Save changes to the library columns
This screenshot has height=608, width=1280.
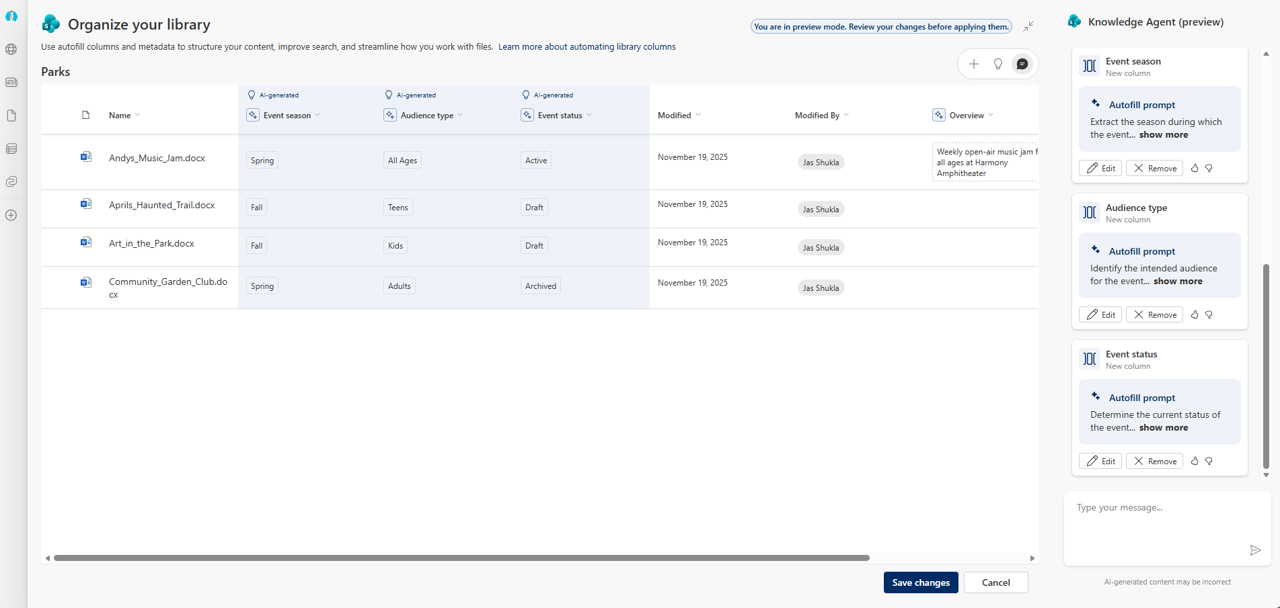[920, 582]
